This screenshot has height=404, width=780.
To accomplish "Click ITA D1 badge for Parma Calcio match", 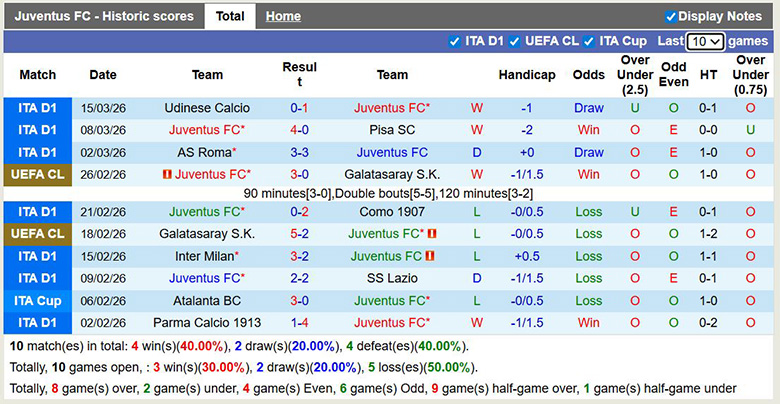I will point(38,323).
